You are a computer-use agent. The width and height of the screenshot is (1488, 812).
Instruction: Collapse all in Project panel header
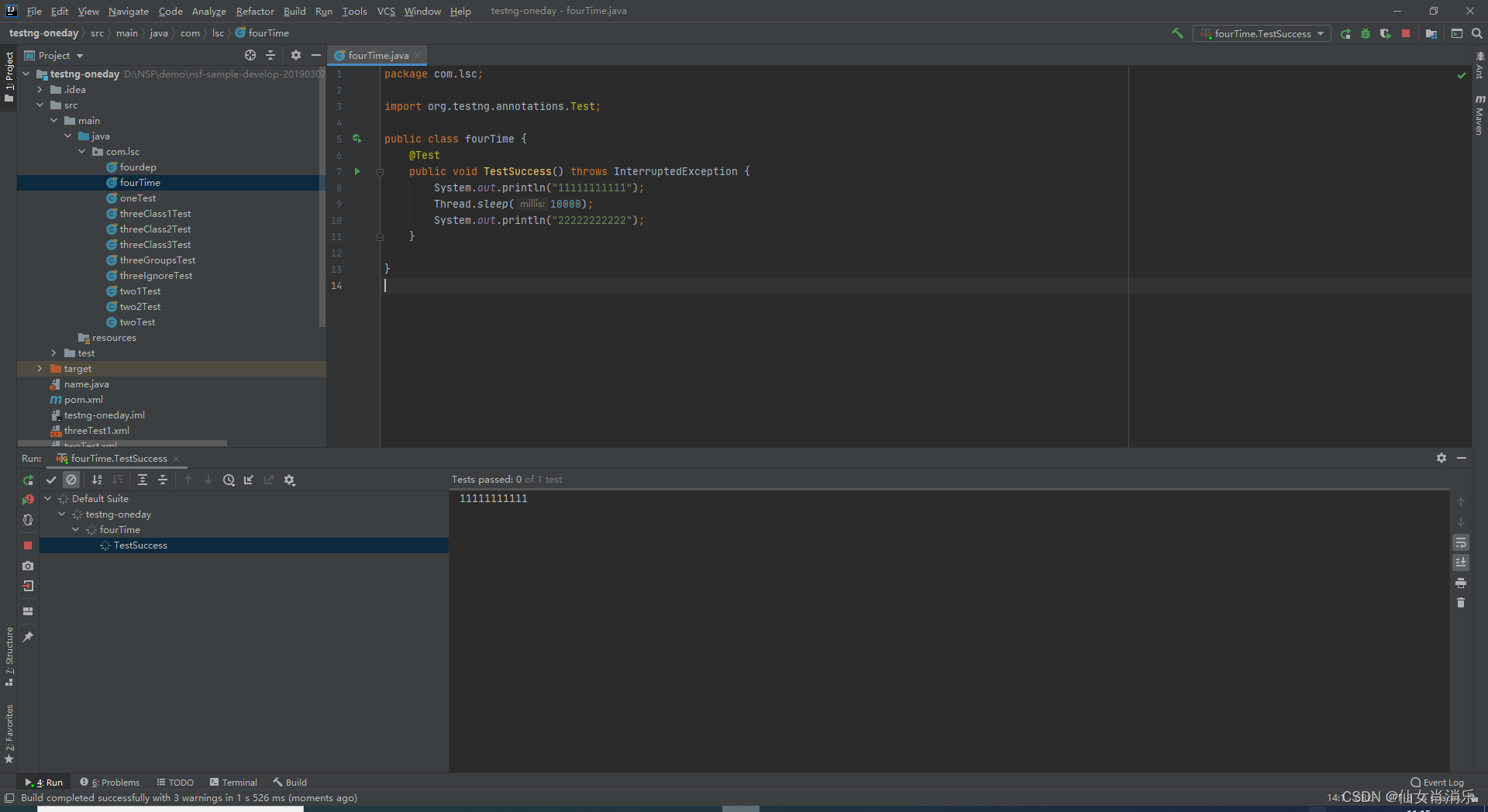tap(270, 55)
